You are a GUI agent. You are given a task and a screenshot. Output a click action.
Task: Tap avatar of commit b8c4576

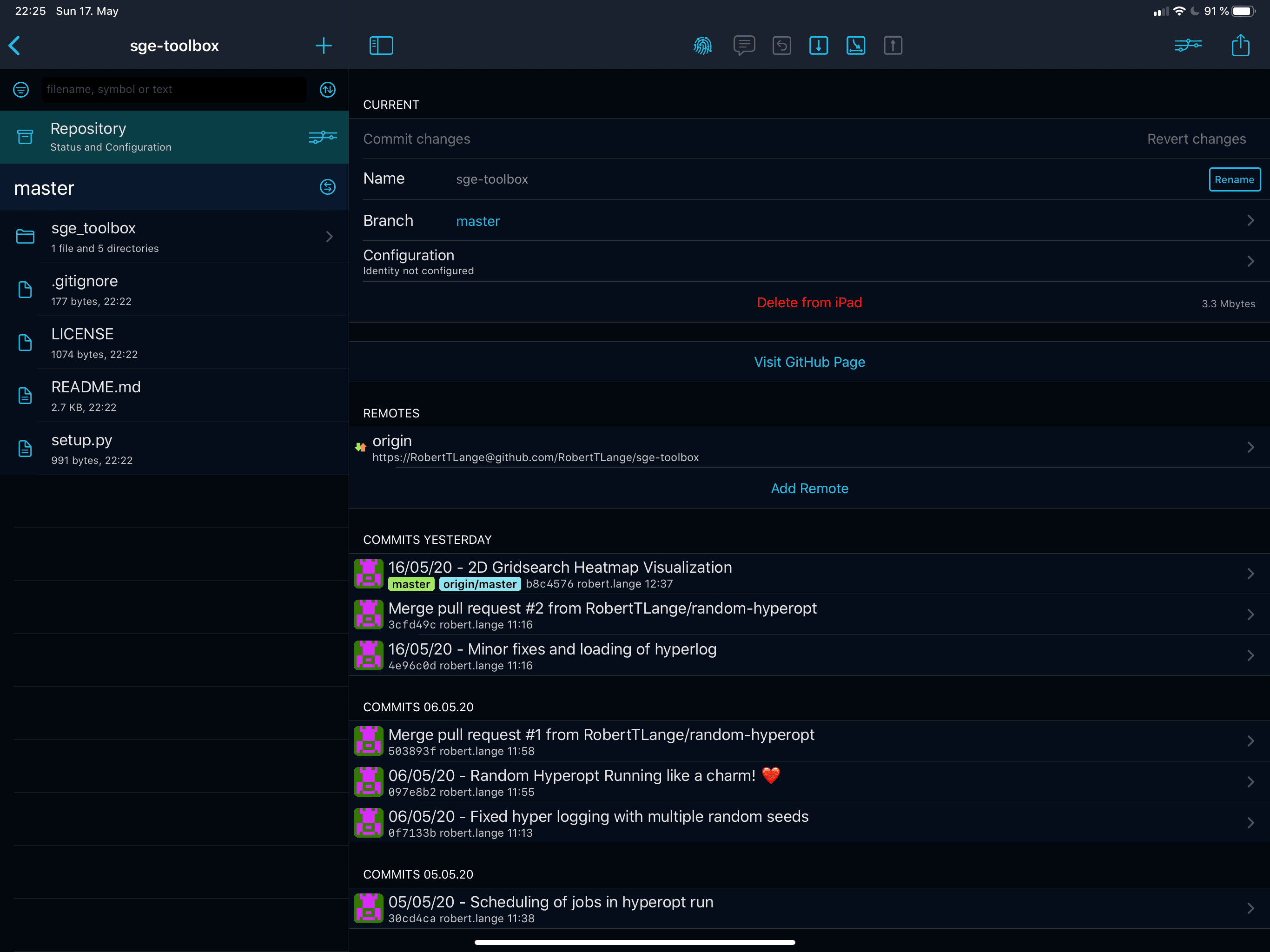point(369,574)
